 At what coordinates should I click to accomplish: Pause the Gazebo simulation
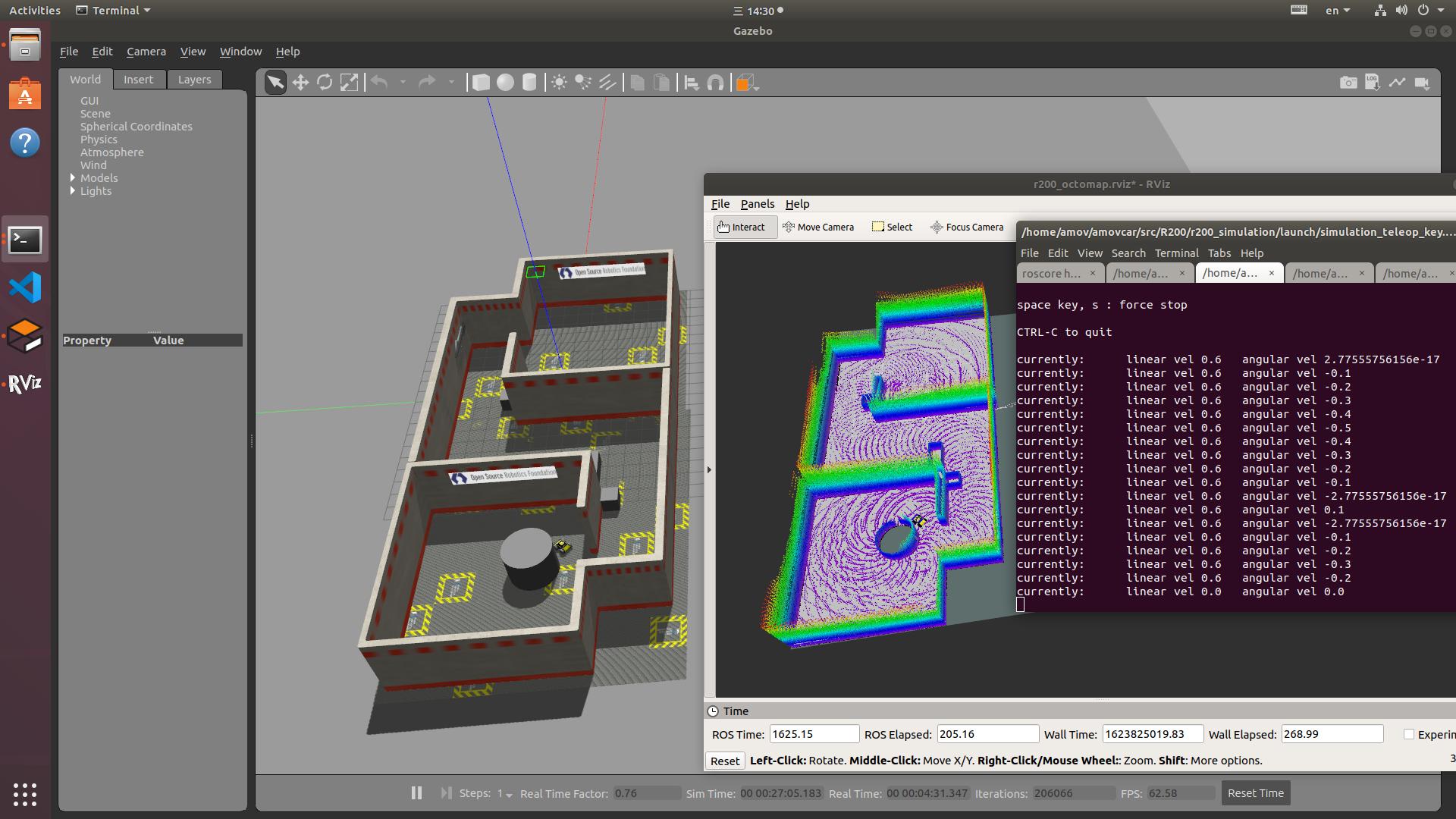[x=416, y=793]
